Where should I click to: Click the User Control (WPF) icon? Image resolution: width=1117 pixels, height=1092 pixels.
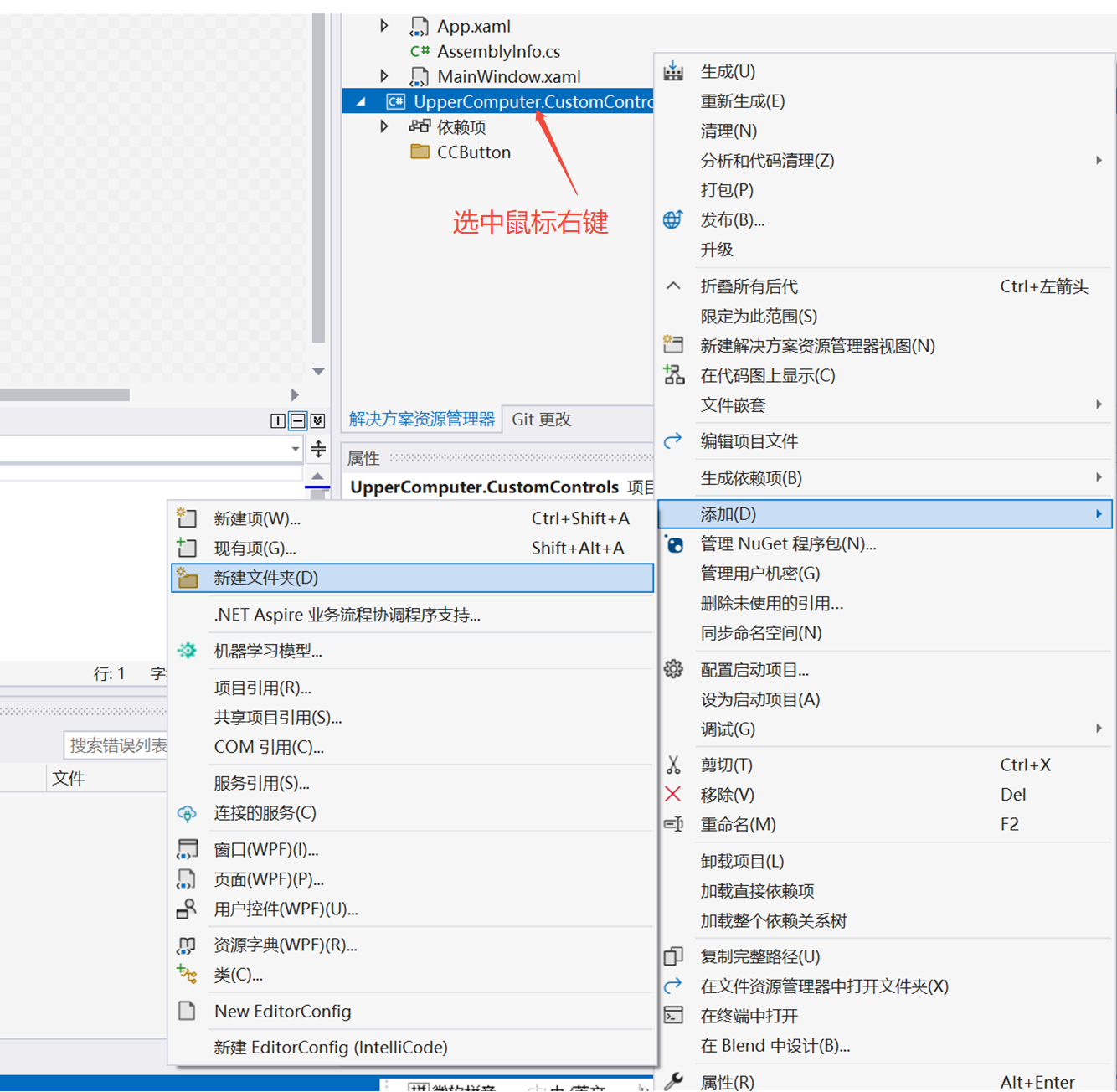187,909
